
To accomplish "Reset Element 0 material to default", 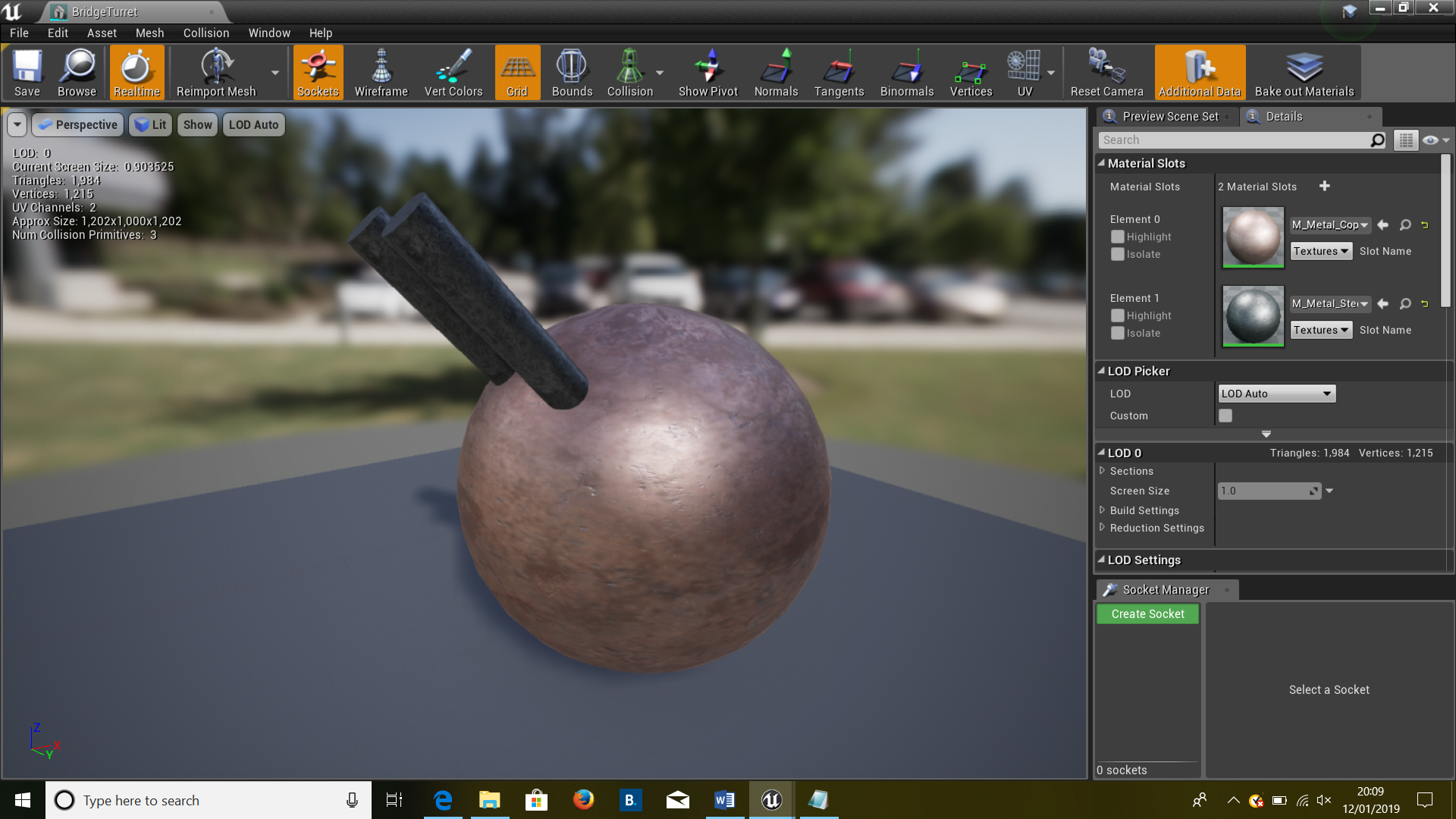I will click(1424, 224).
